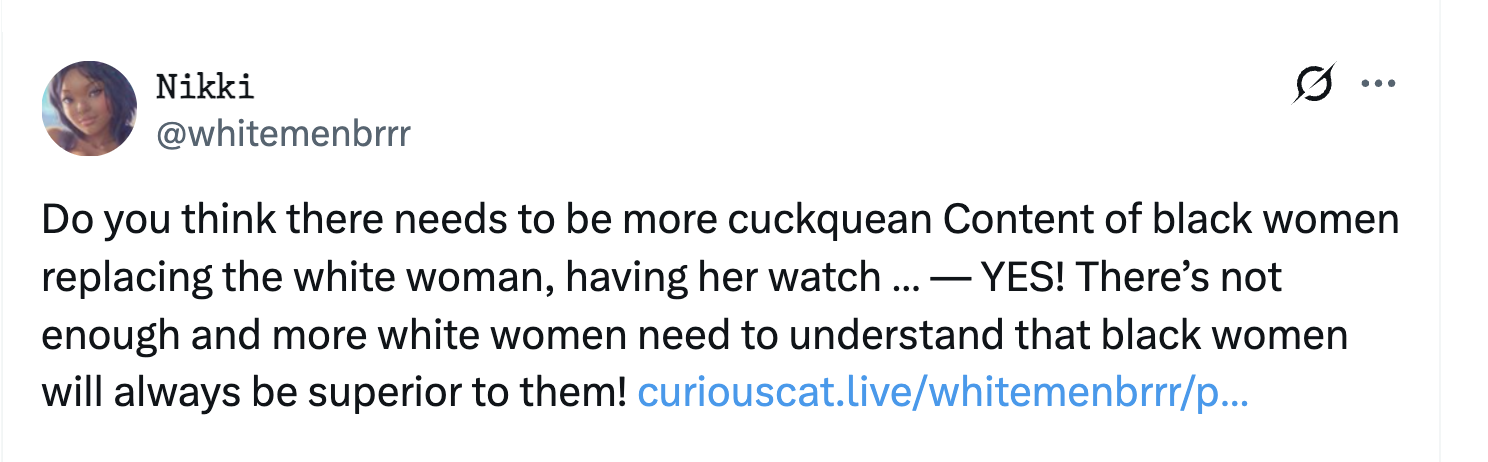
Task: Expand the post's overflow menu
Action: coord(1378,85)
